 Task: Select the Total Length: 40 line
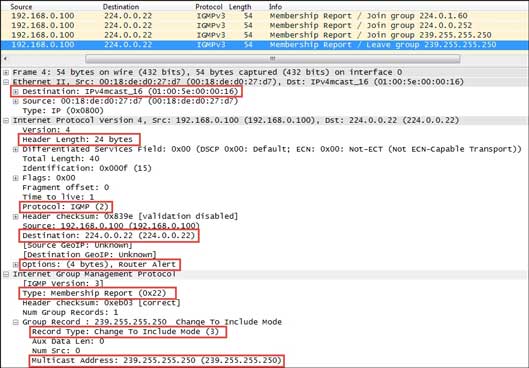point(61,159)
